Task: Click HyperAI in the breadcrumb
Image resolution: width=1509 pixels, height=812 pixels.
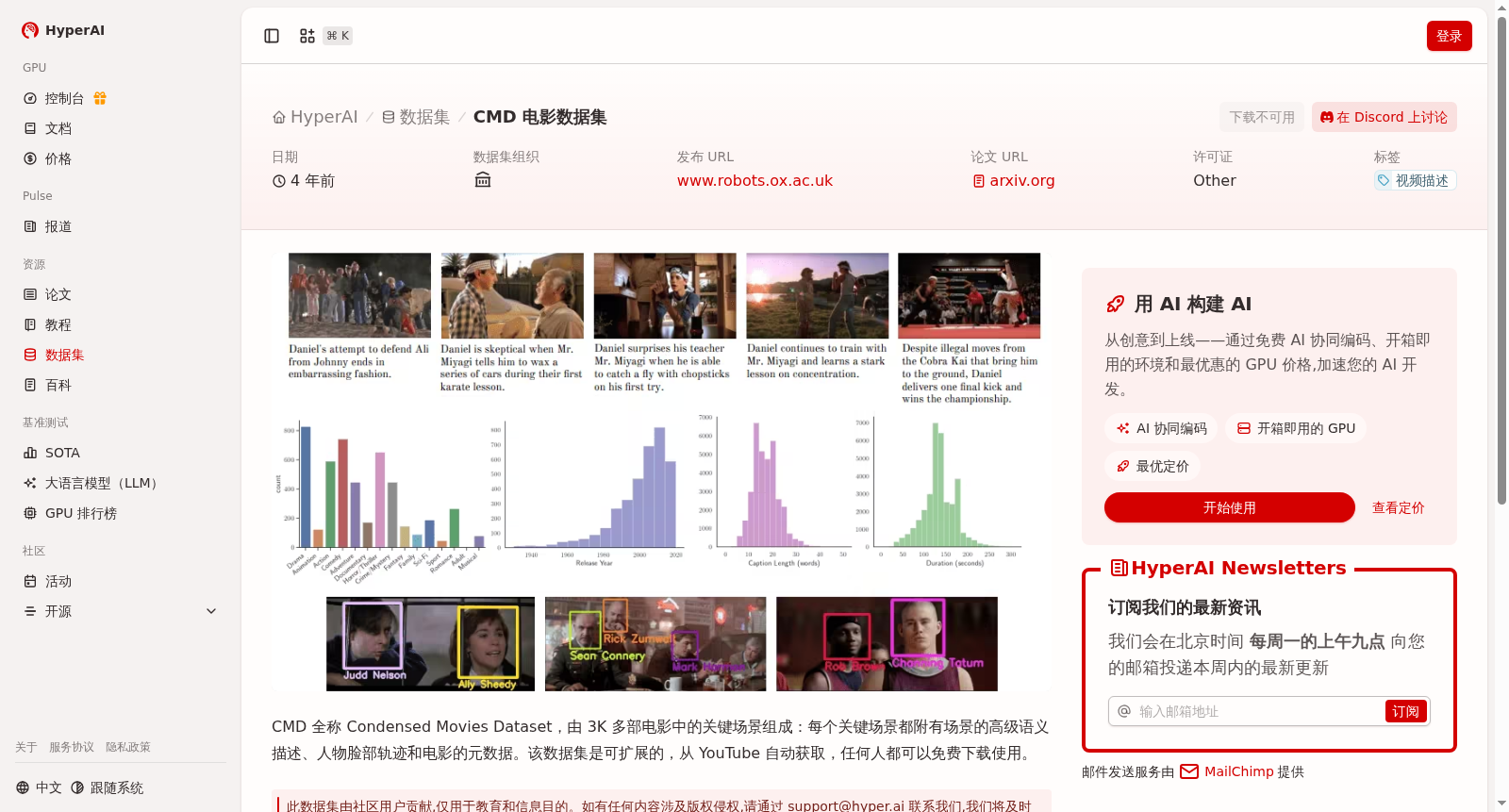Action: (315, 117)
